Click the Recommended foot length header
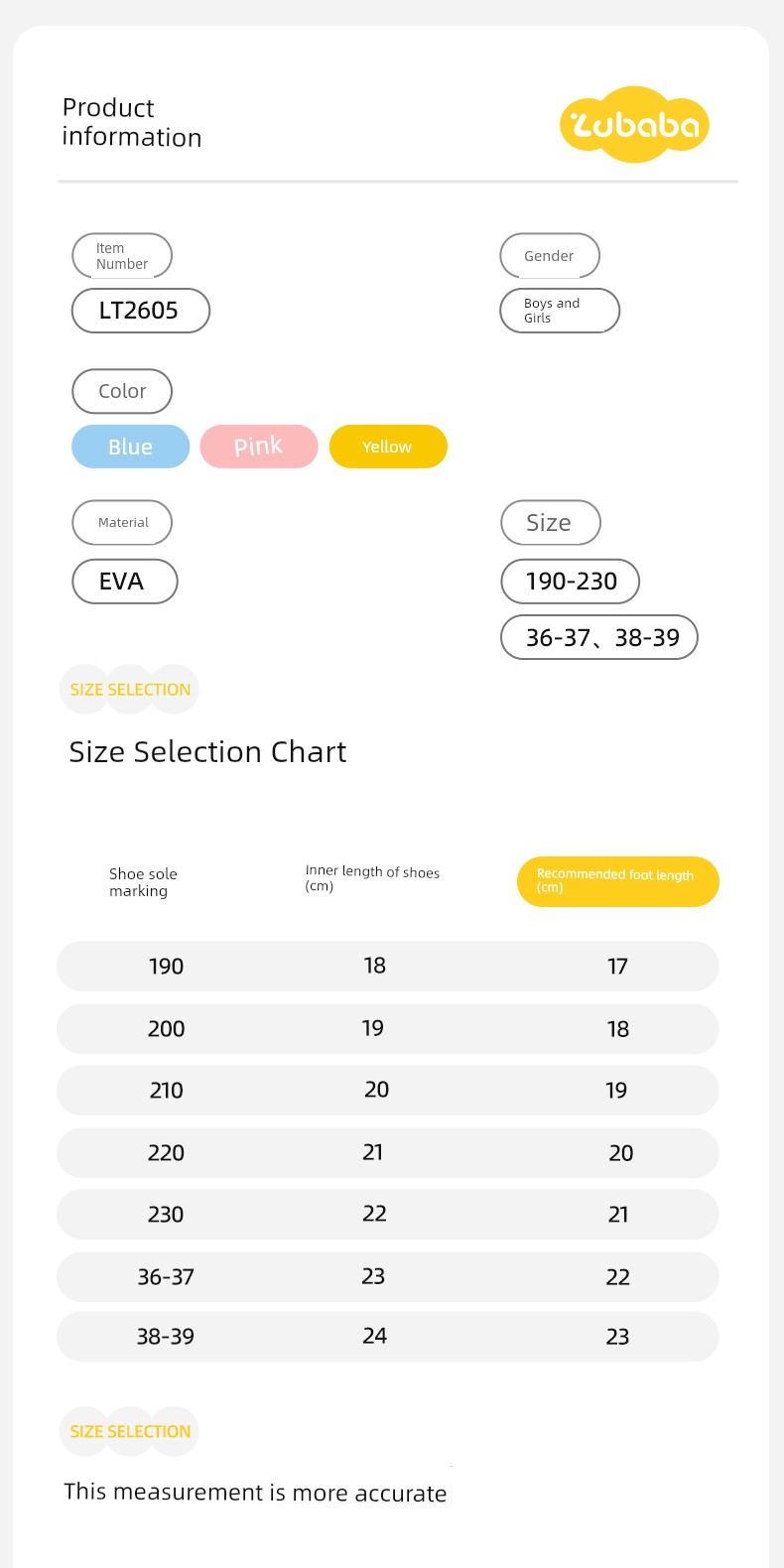Viewport: 784px width, 1568px height. 618,881
